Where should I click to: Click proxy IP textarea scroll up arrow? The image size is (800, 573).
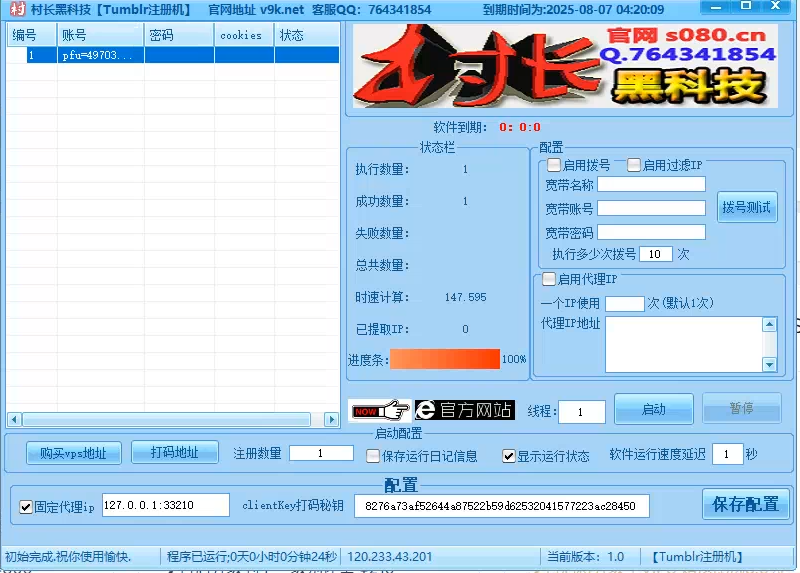coord(769,324)
